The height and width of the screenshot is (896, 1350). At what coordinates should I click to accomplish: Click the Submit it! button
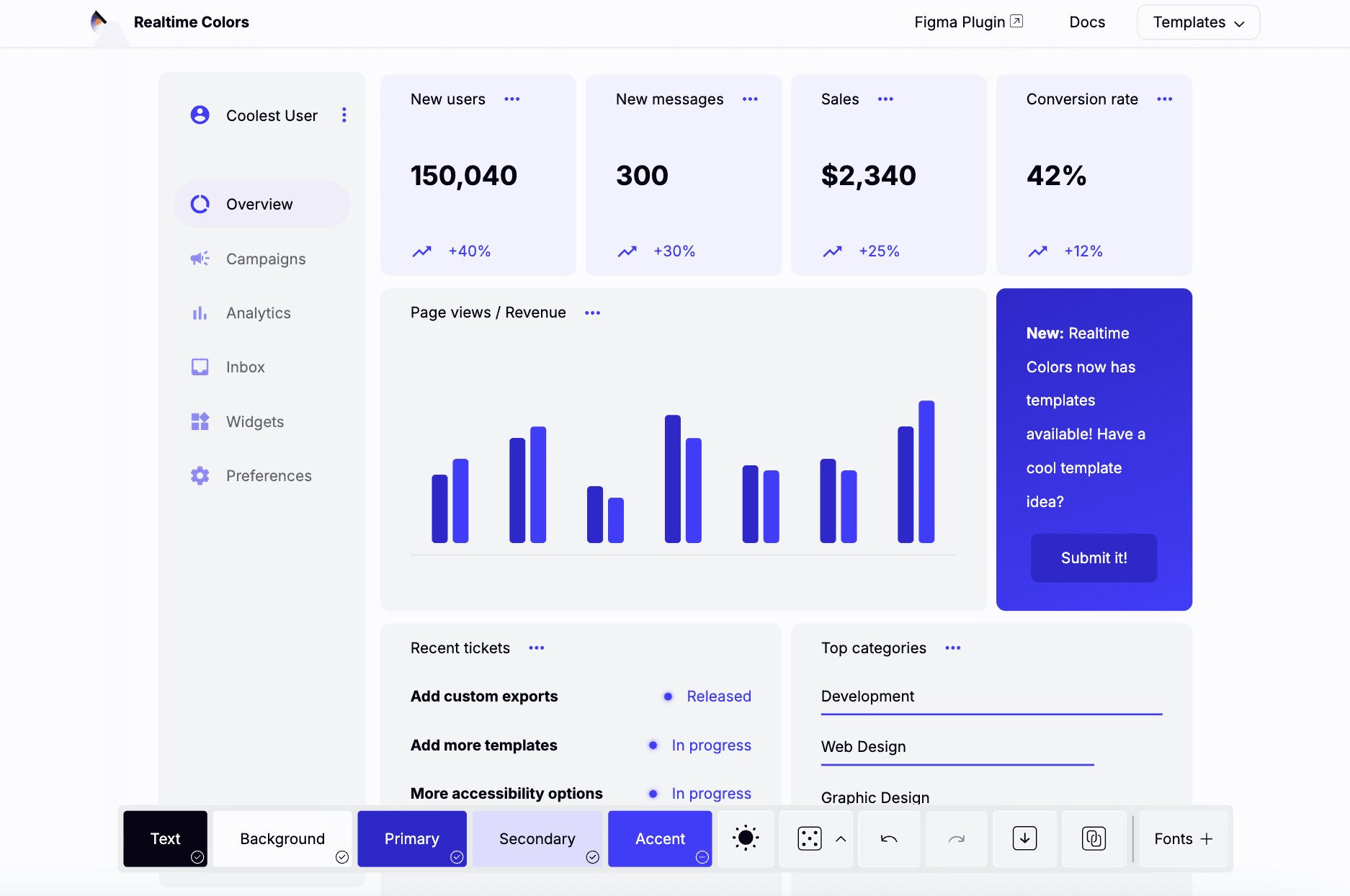[x=1094, y=558]
